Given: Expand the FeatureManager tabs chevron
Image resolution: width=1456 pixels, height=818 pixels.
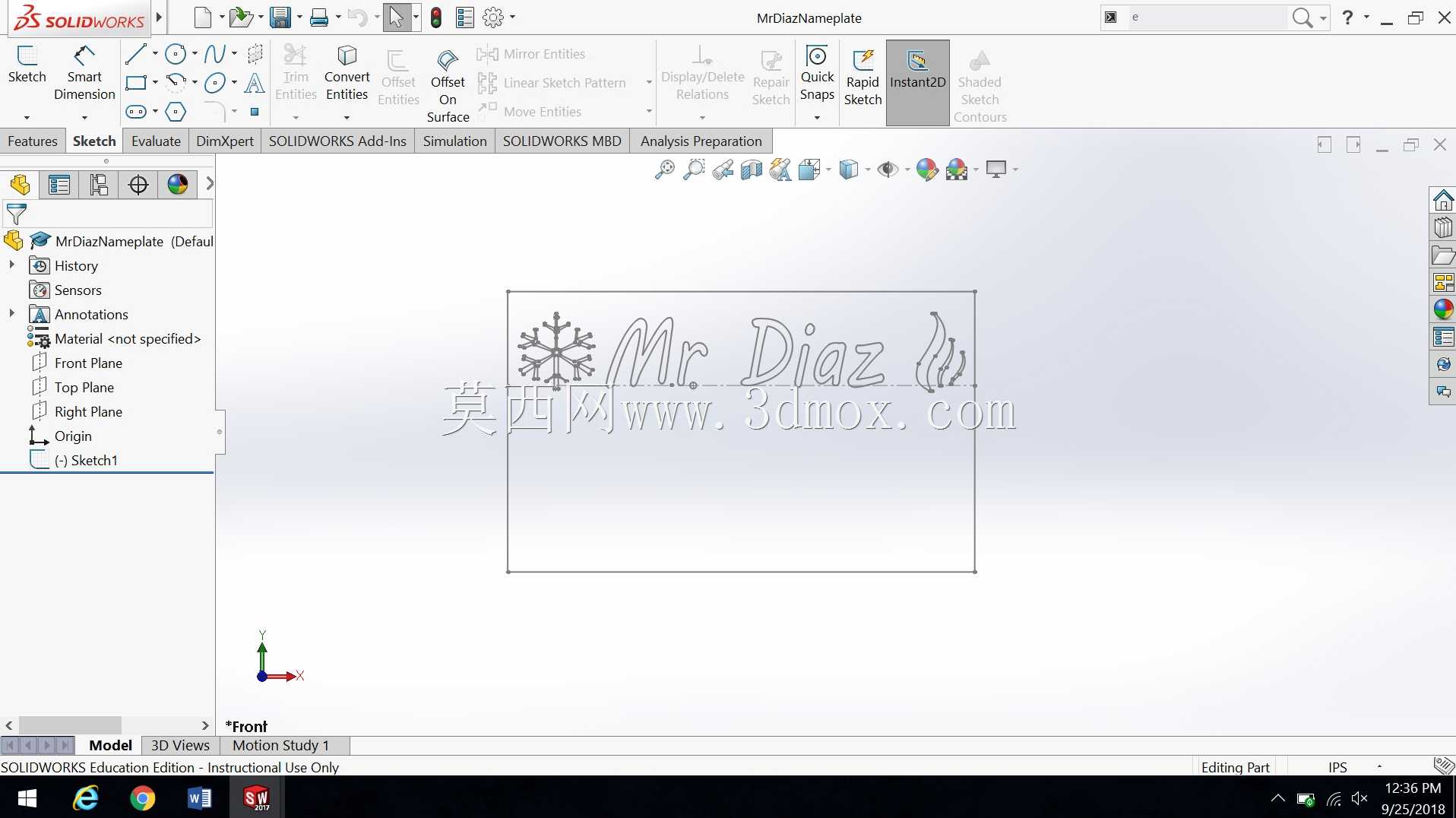Looking at the screenshot, I should [210, 183].
